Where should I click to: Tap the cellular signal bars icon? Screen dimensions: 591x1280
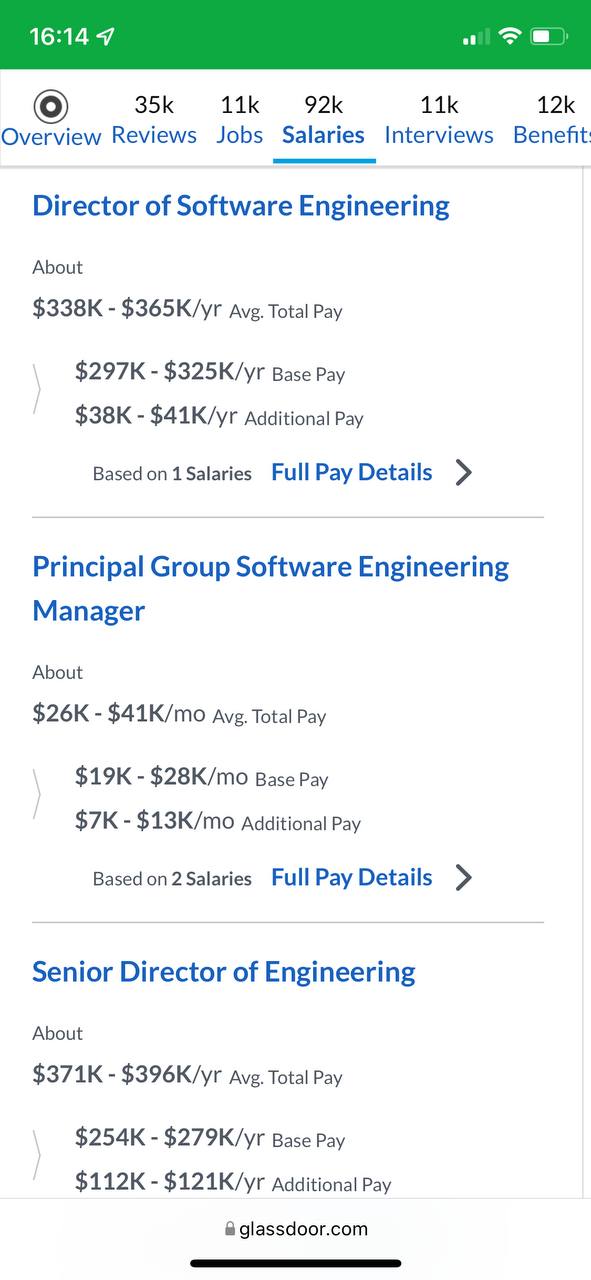[477, 38]
